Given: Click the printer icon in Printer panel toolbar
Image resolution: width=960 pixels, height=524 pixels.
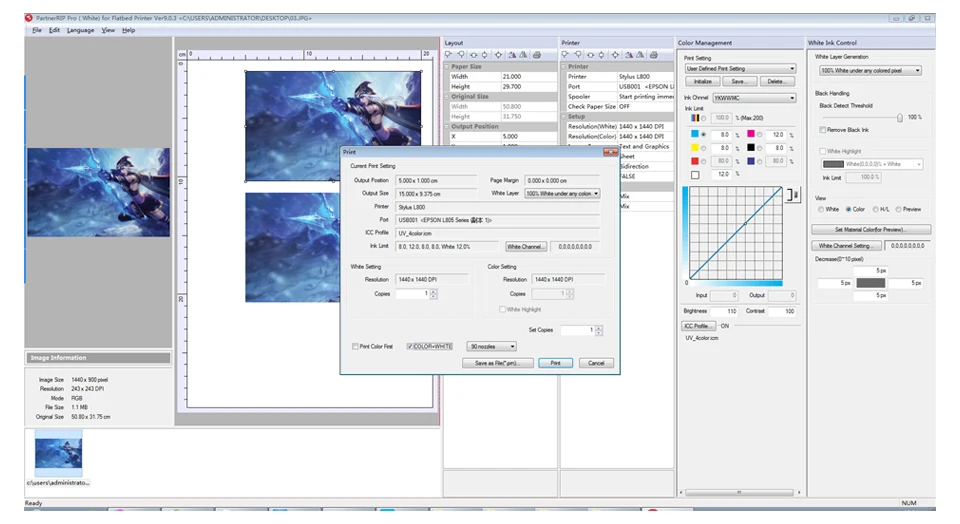Looking at the screenshot, I should 654,55.
